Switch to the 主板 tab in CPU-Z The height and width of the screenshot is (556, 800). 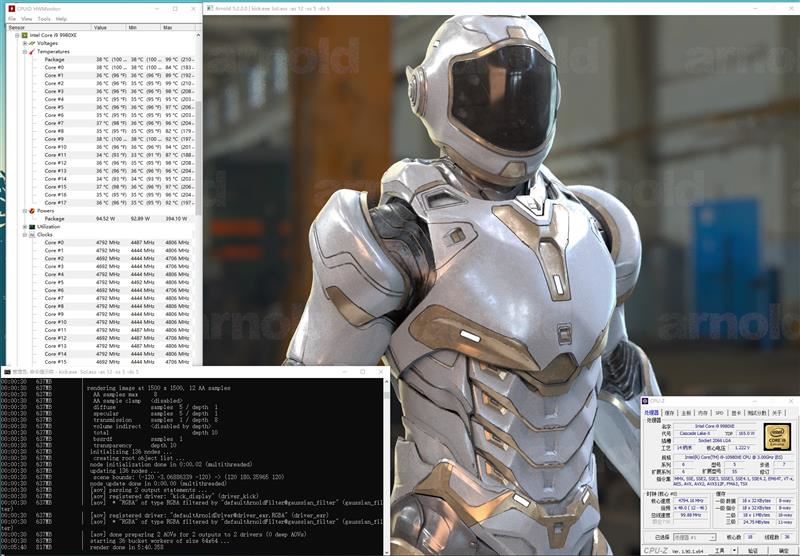pos(686,413)
